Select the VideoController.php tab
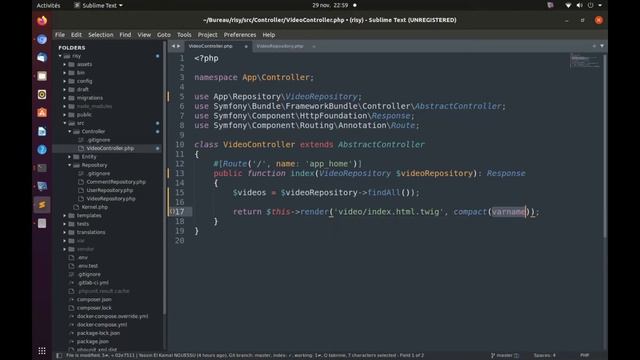The image size is (640, 360). (x=211, y=46)
